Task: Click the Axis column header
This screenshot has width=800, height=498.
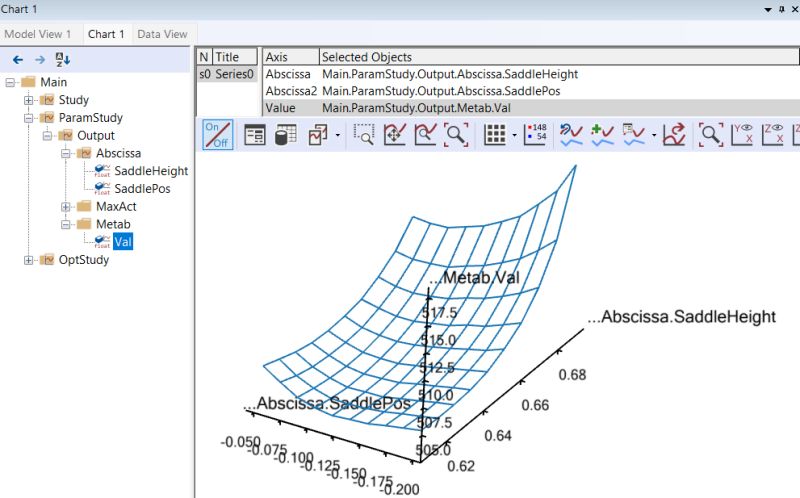Action: tap(291, 57)
